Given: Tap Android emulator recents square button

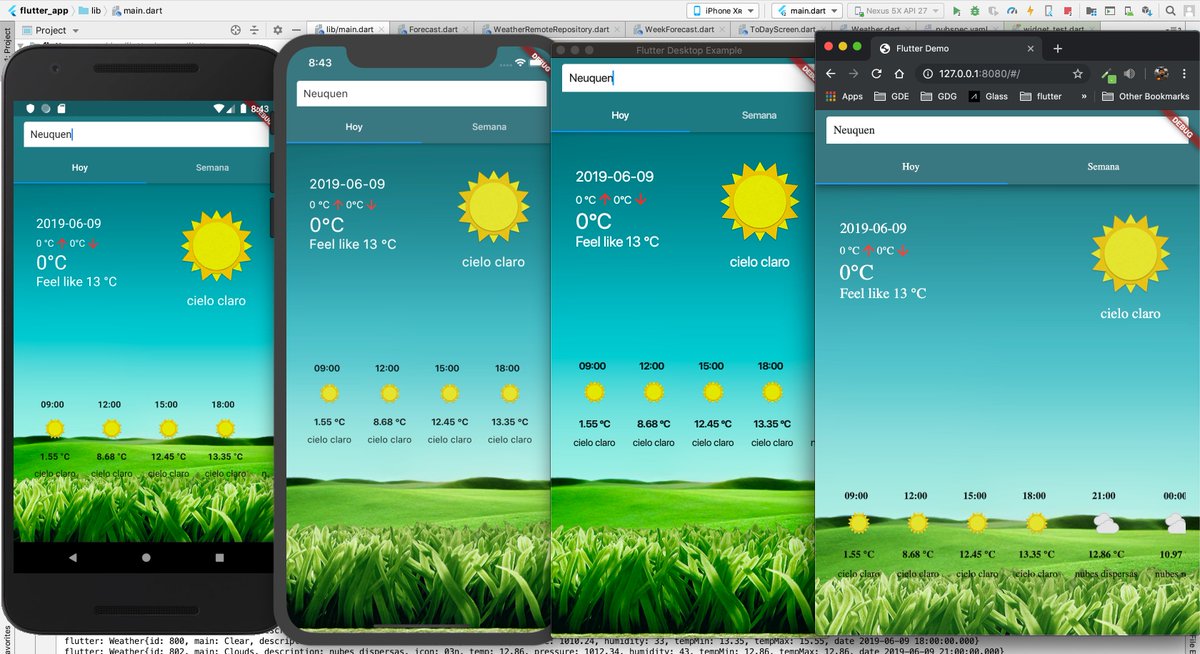Looking at the screenshot, I should click(x=220, y=557).
